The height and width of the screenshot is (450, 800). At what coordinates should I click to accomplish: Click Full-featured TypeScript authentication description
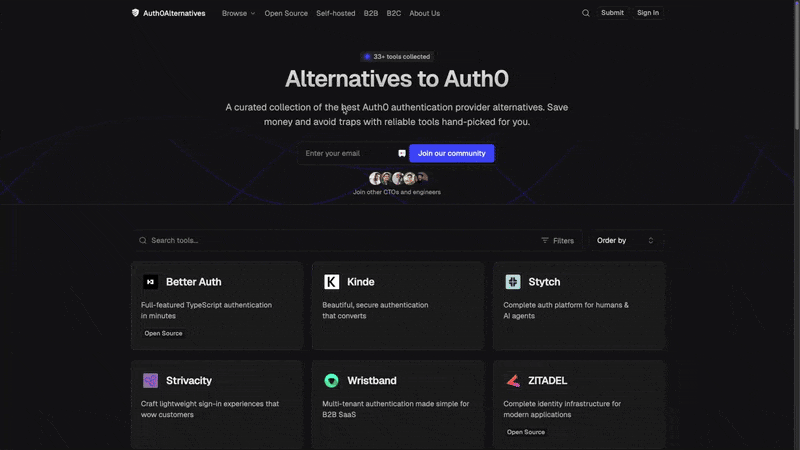(206, 310)
